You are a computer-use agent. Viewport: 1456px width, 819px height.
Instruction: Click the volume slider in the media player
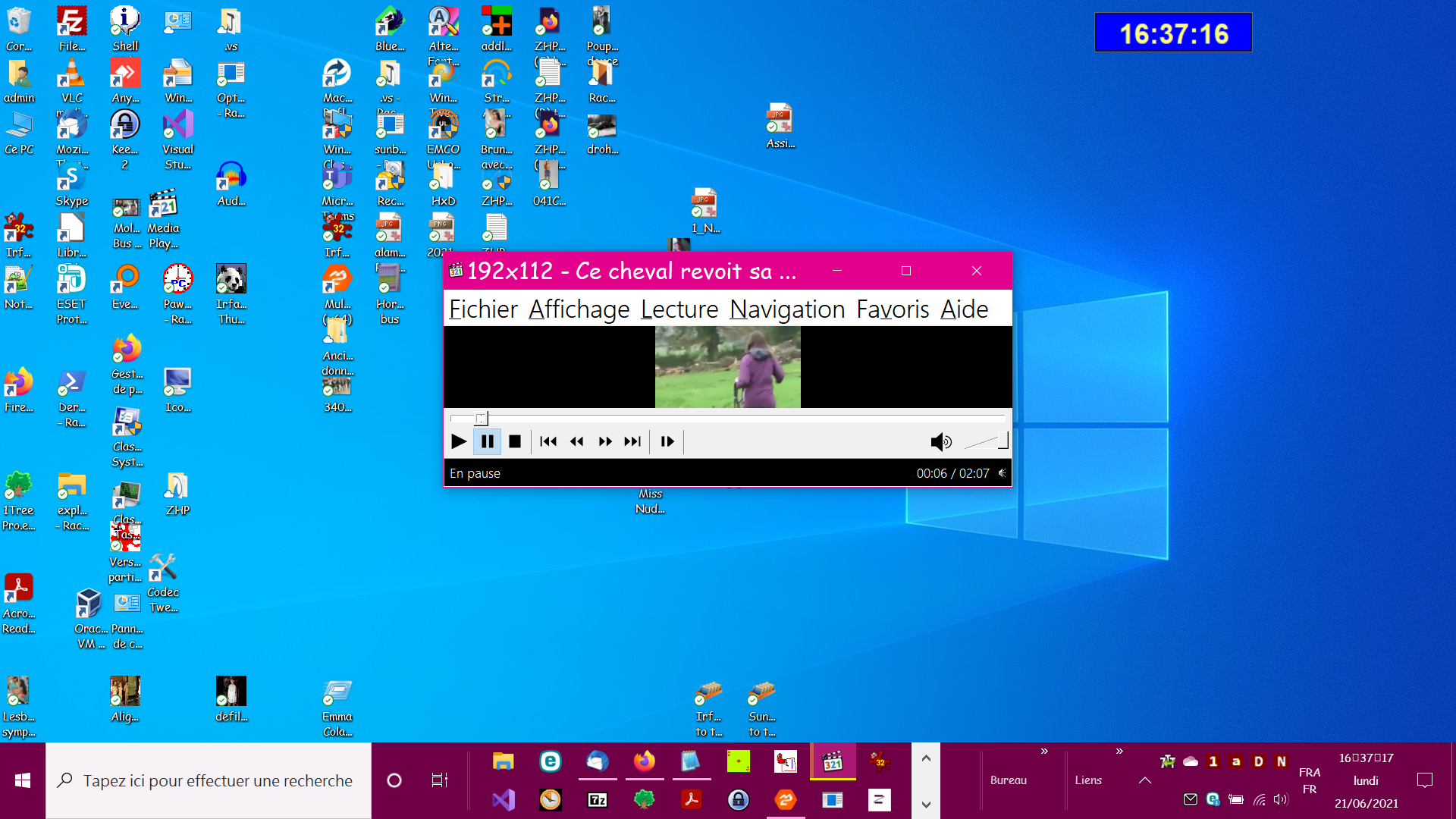coord(985,441)
